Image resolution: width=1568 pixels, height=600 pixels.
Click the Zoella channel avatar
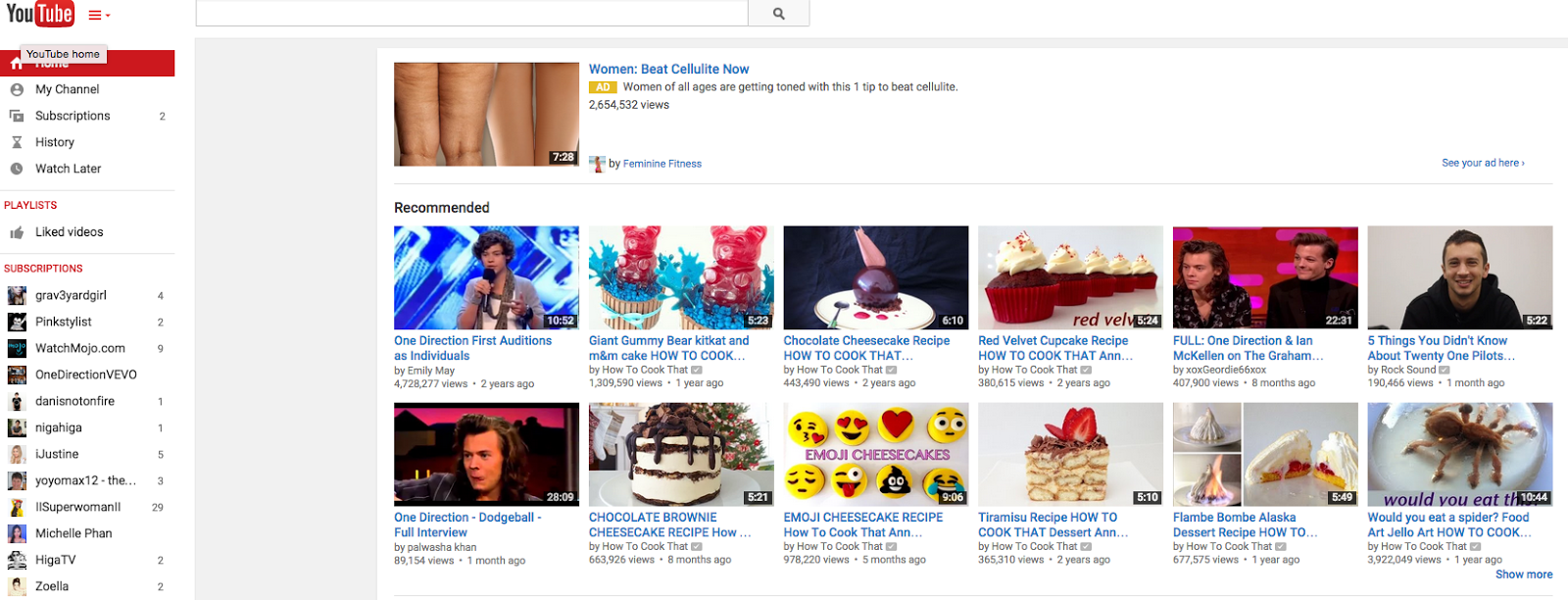click(x=17, y=586)
